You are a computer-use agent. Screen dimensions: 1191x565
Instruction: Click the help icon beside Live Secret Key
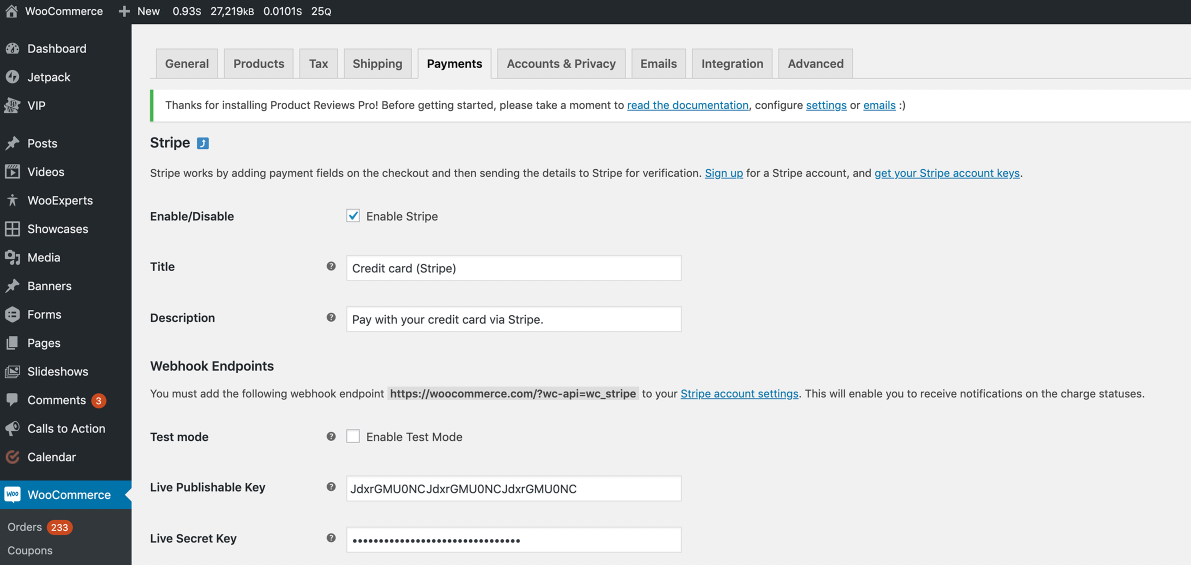click(331, 538)
